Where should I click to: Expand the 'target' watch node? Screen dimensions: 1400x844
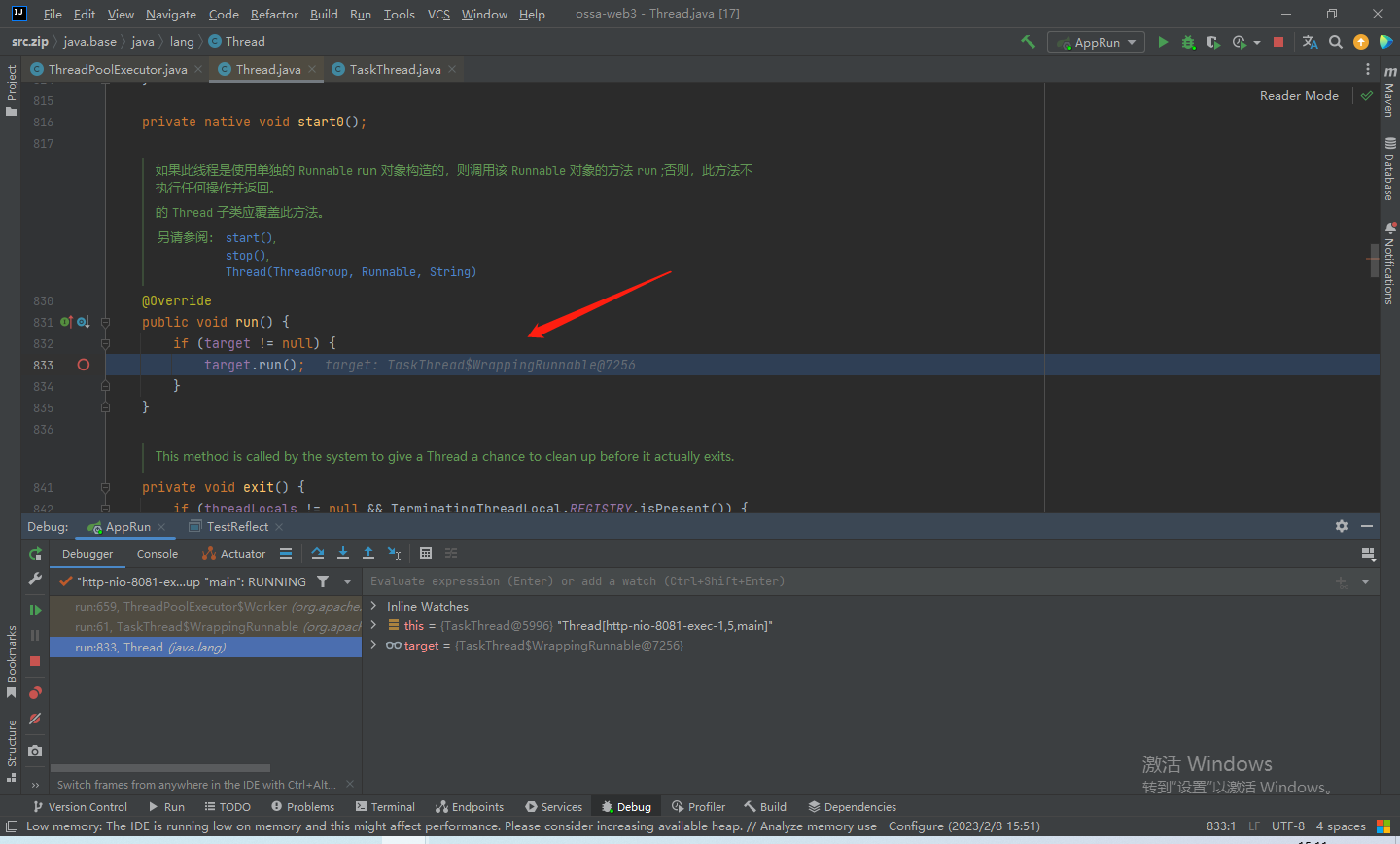[x=373, y=645]
